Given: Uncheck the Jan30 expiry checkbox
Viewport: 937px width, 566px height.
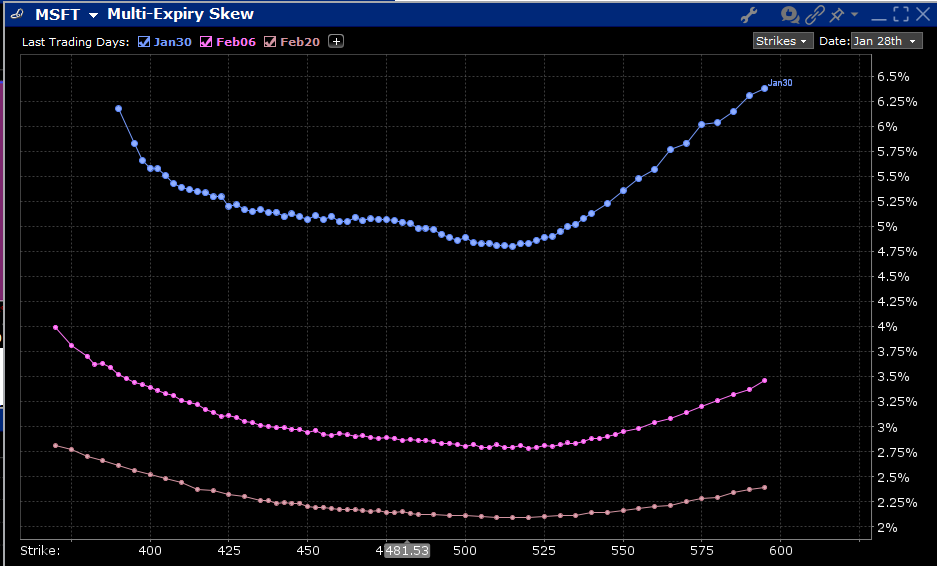Looking at the screenshot, I should click(x=144, y=42).
